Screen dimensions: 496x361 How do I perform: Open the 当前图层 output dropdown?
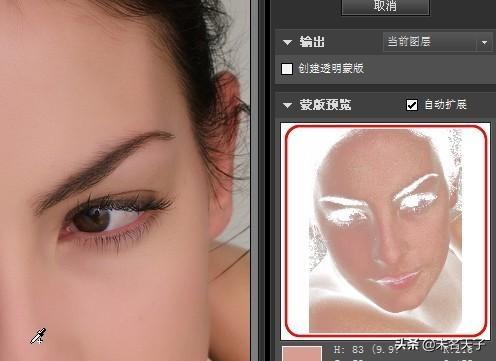click(x=437, y=42)
